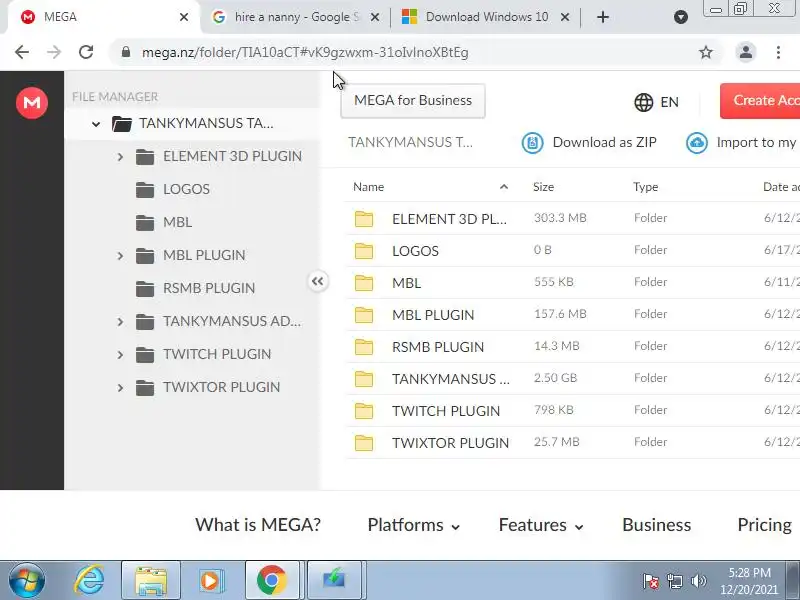This screenshot has width=800, height=600.
Task: Click the volume speaker tray icon
Action: coord(698,581)
